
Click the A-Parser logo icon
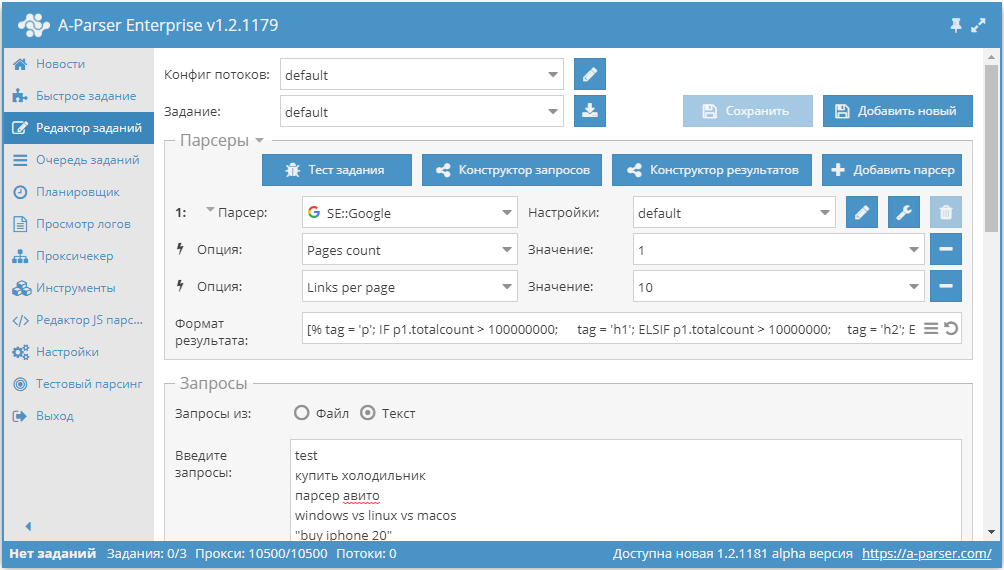(33, 25)
